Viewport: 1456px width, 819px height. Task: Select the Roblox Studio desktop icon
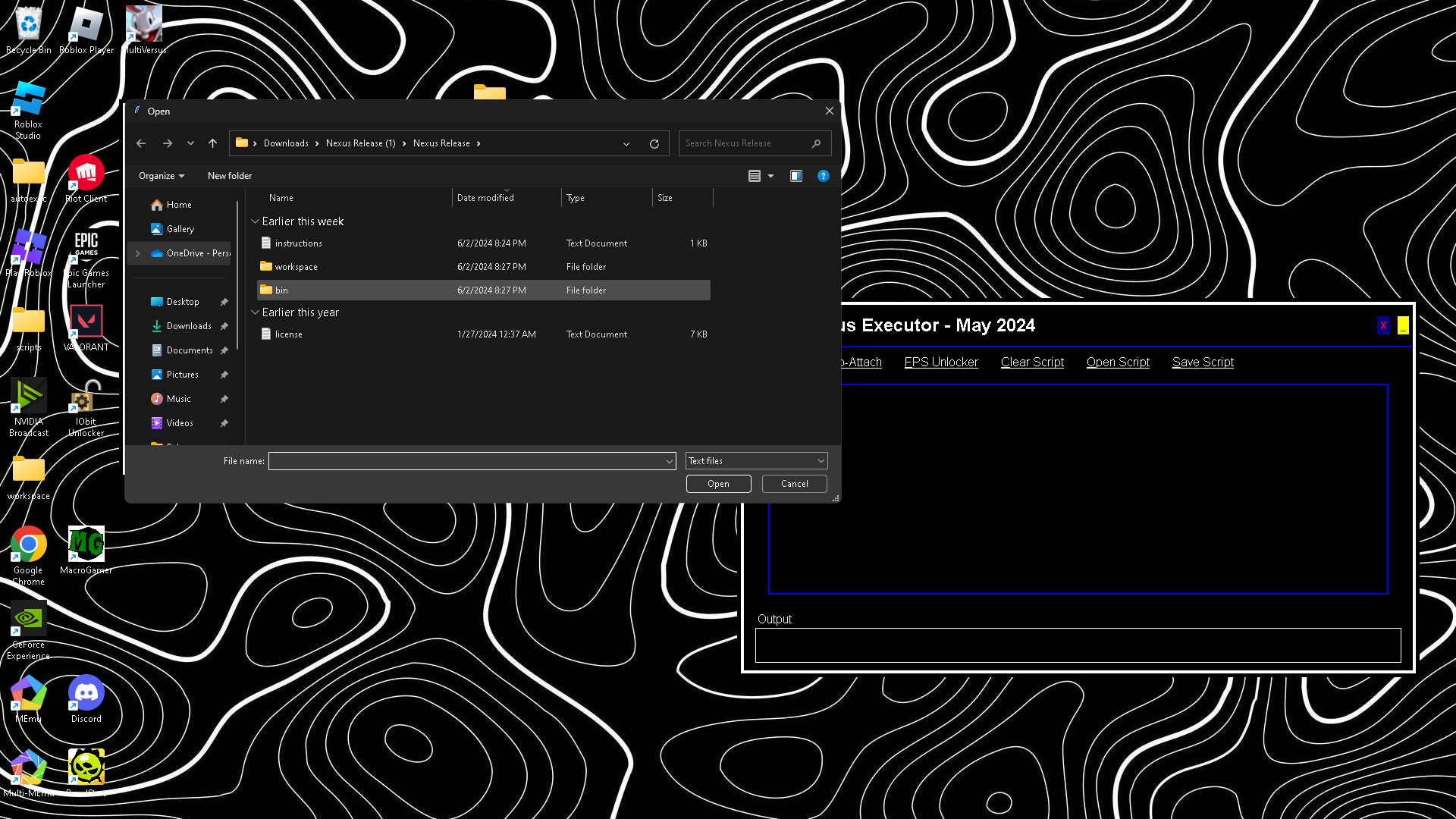(28, 101)
